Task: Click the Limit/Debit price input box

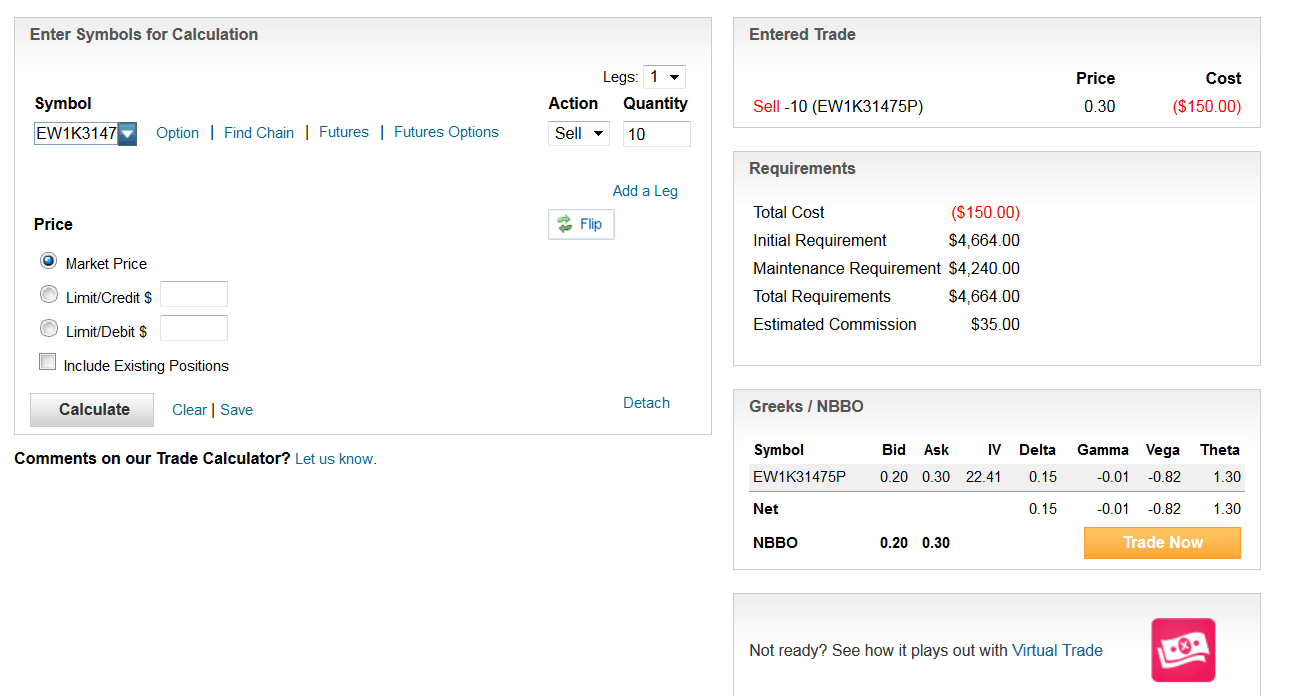Action: point(194,328)
